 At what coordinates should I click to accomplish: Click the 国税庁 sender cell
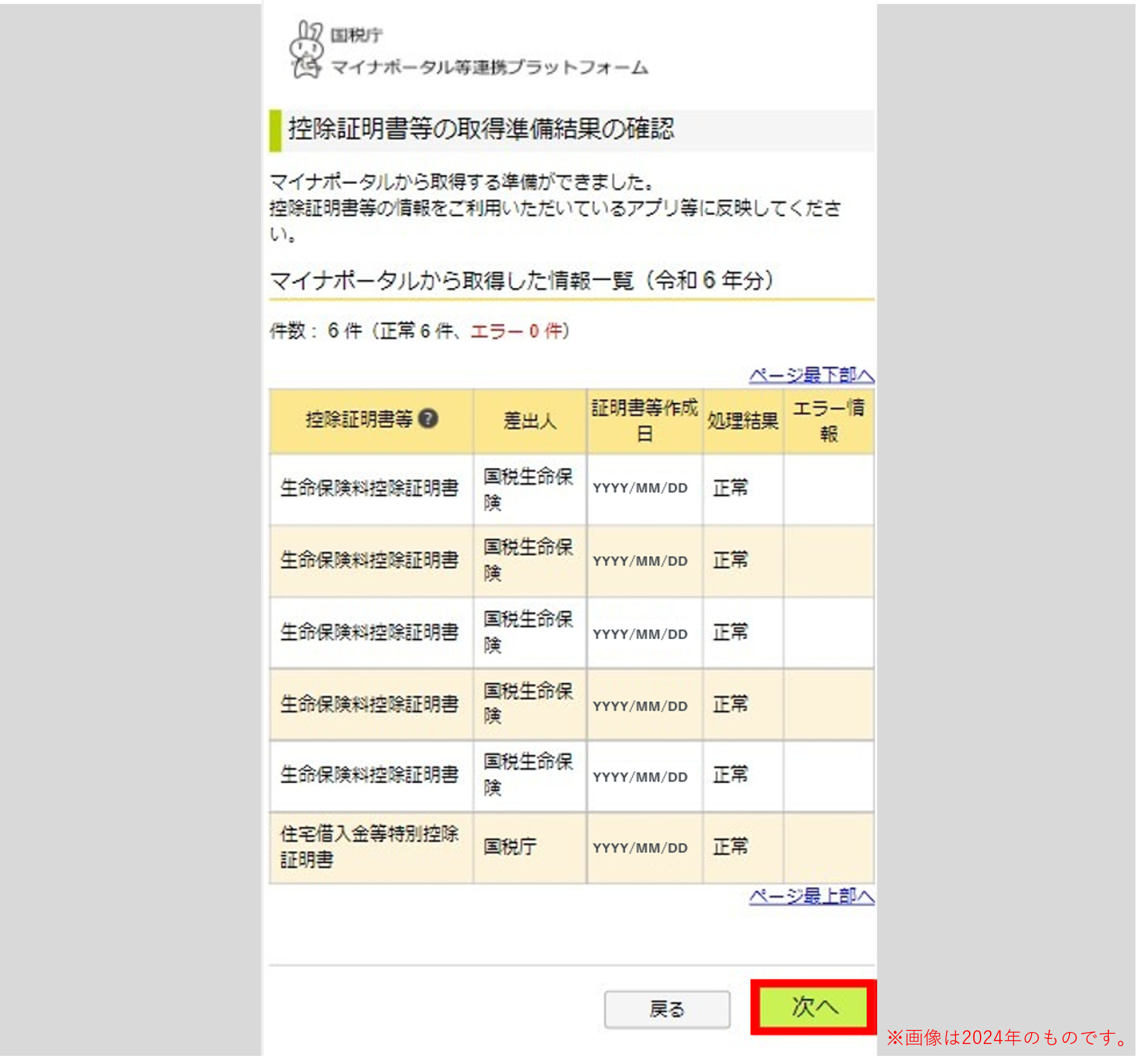[510, 846]
